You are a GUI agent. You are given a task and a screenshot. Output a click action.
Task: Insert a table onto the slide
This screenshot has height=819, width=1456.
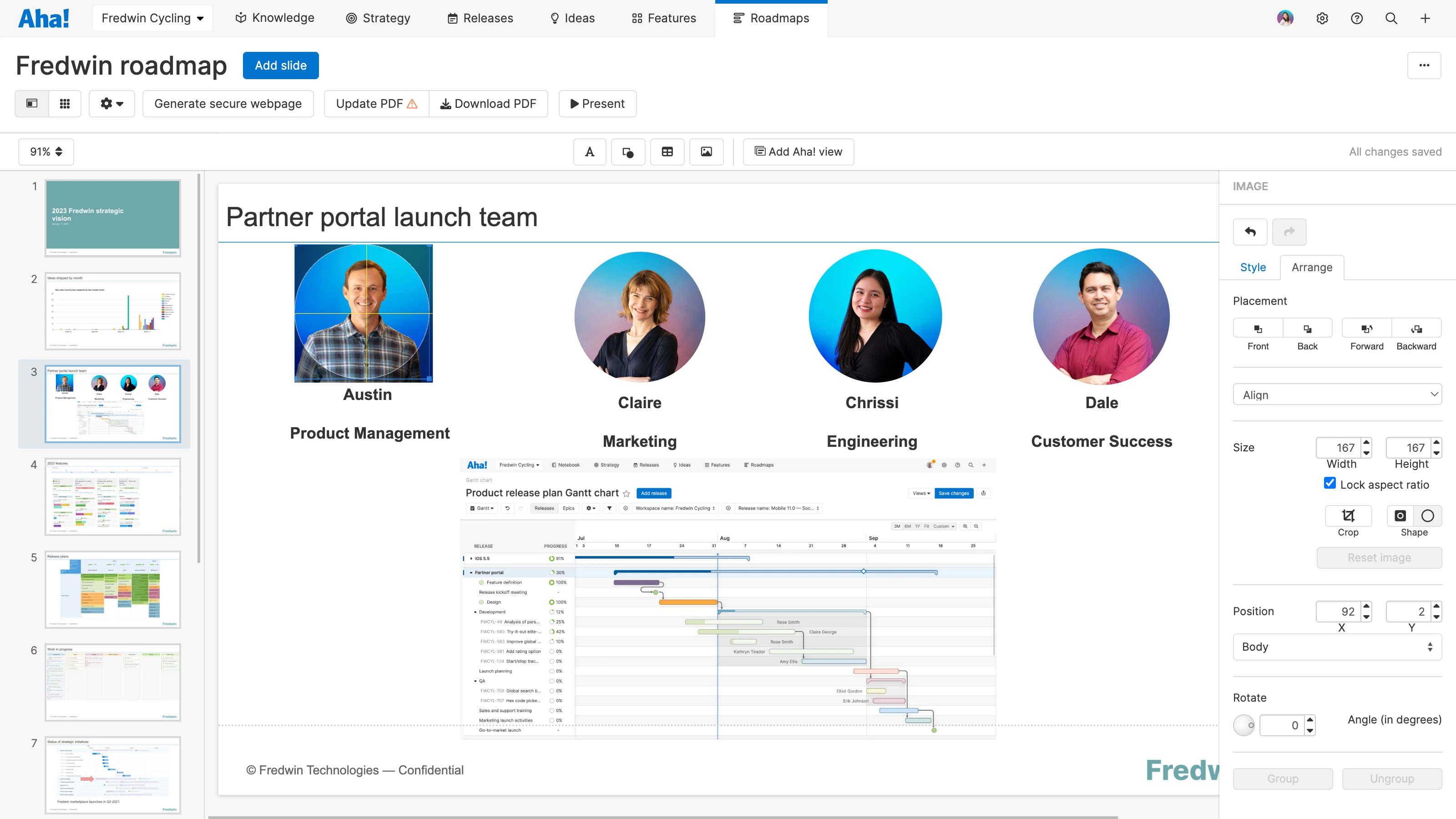point(667,152)
